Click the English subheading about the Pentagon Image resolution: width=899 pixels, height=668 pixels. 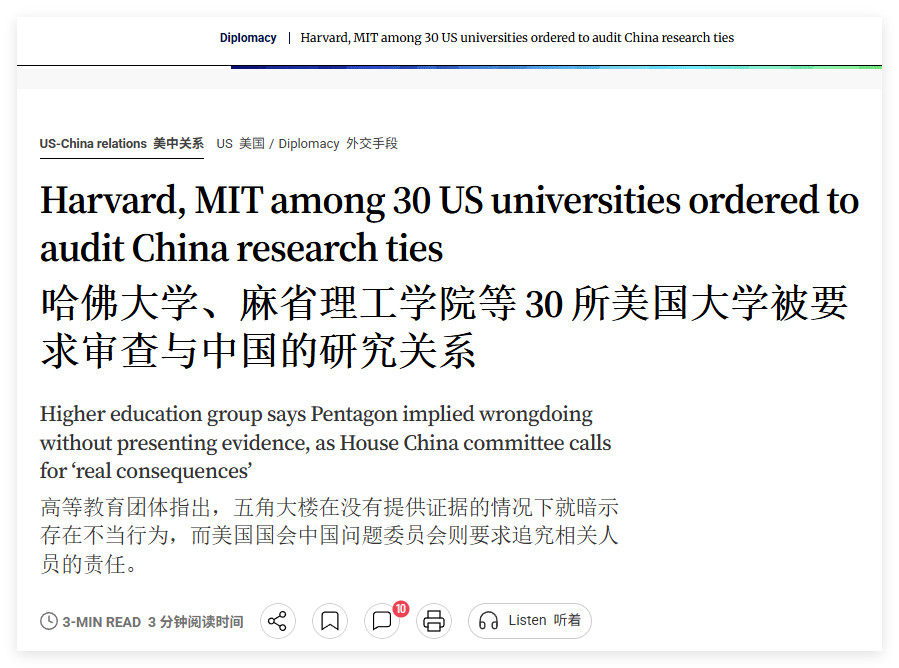tap(325, 442)
